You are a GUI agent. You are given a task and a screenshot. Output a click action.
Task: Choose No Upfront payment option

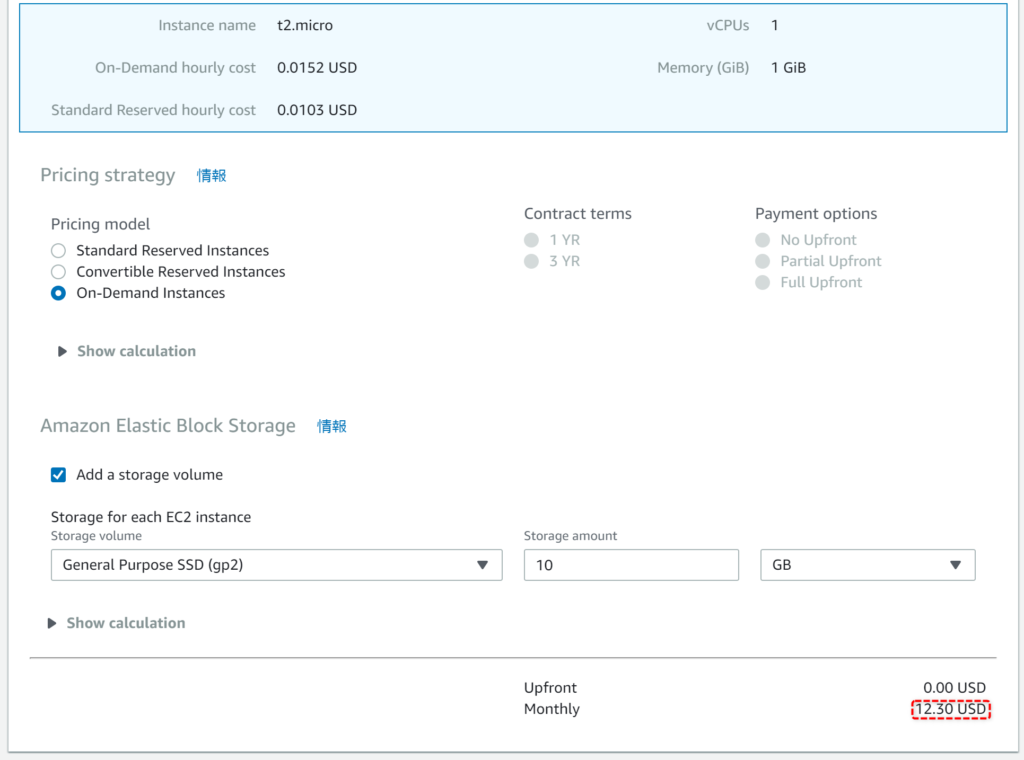763,240
